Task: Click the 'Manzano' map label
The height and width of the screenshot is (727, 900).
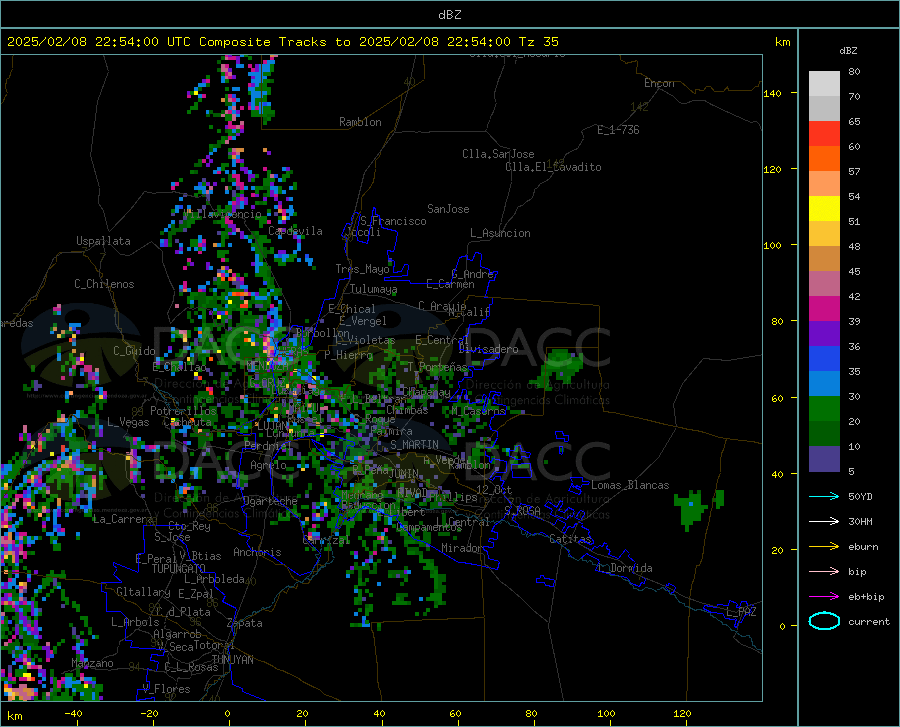Action: point(92,663)
